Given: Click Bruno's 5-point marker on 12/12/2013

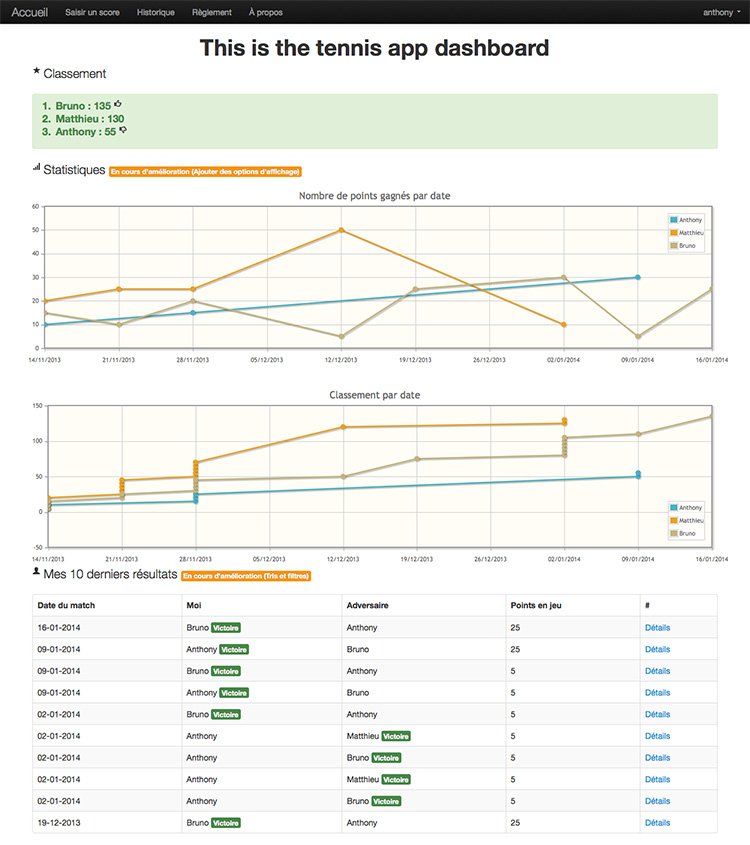Looking at the screenshot, I should [x=341, y=337].
